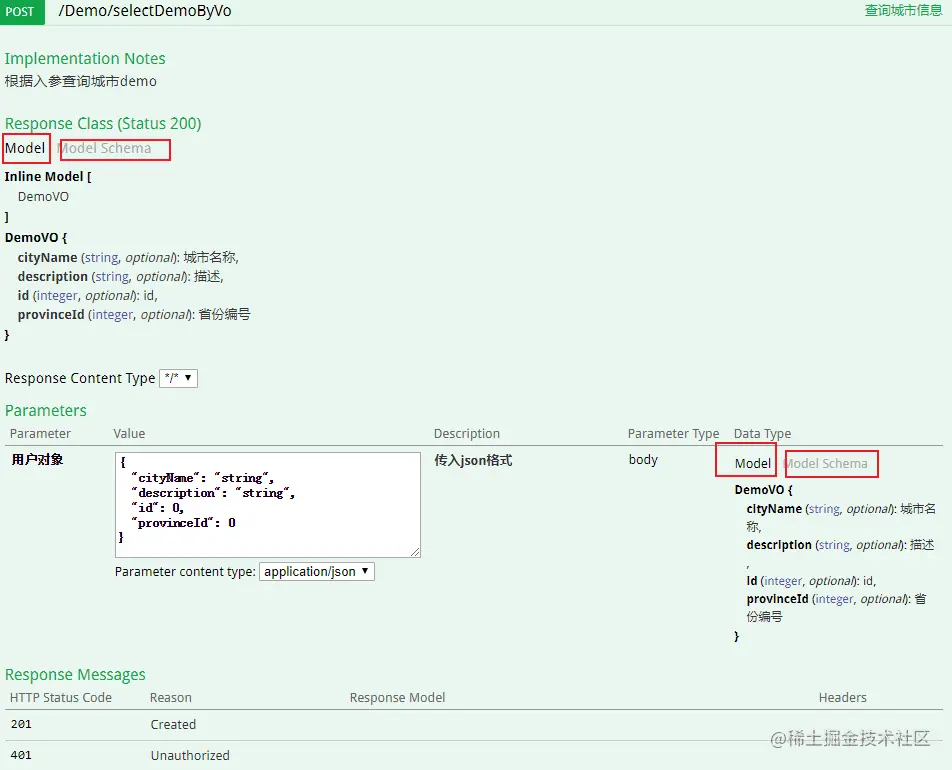Click the Response Messages heading
952x770 pixels.
pos(75,675)
